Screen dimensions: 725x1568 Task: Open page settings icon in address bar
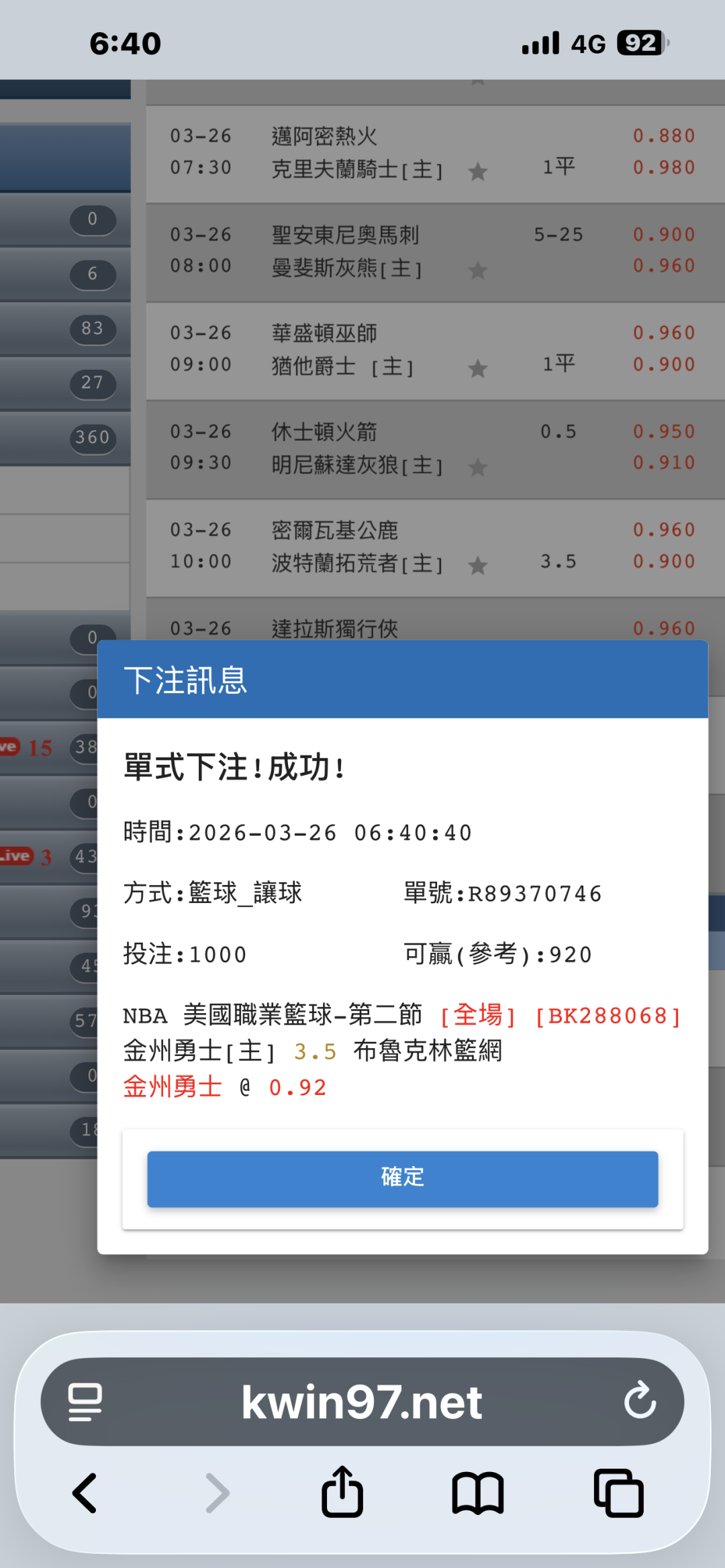pyautogui.click(x=85, y=1402)
